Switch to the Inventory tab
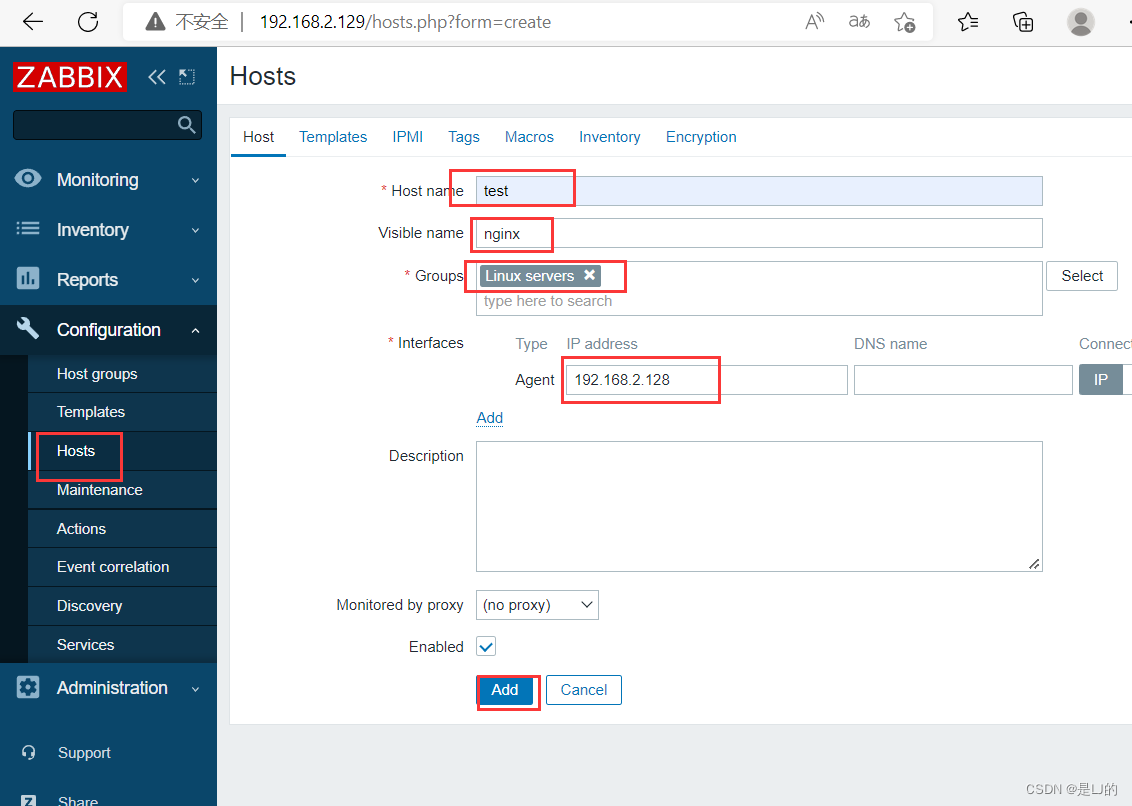 (x=609, y=137)
